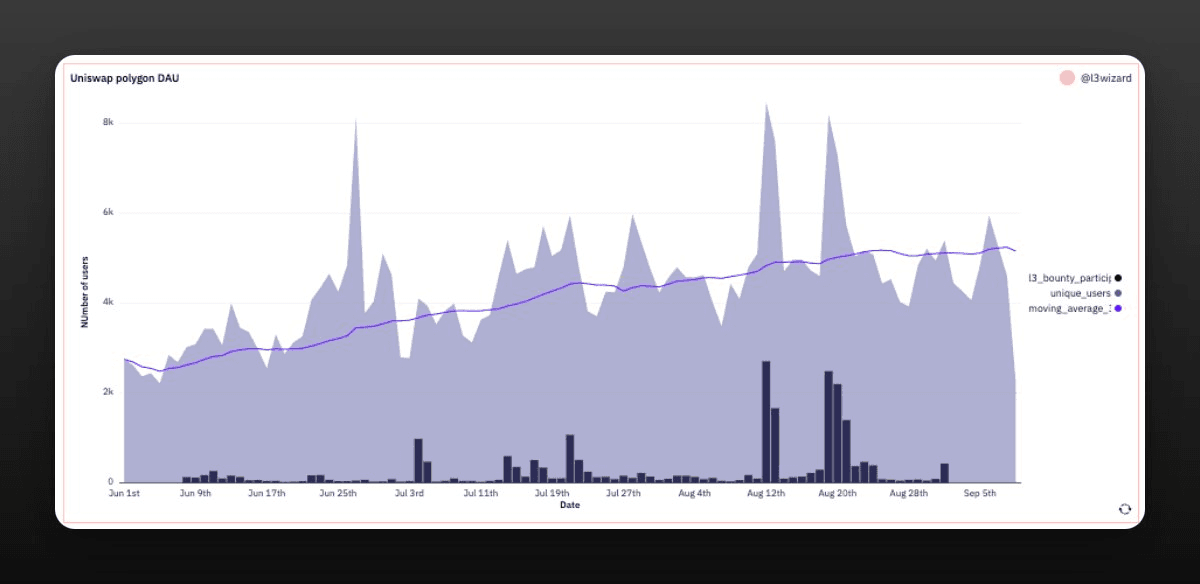Click the 0 y-axis label

[112, 482]
